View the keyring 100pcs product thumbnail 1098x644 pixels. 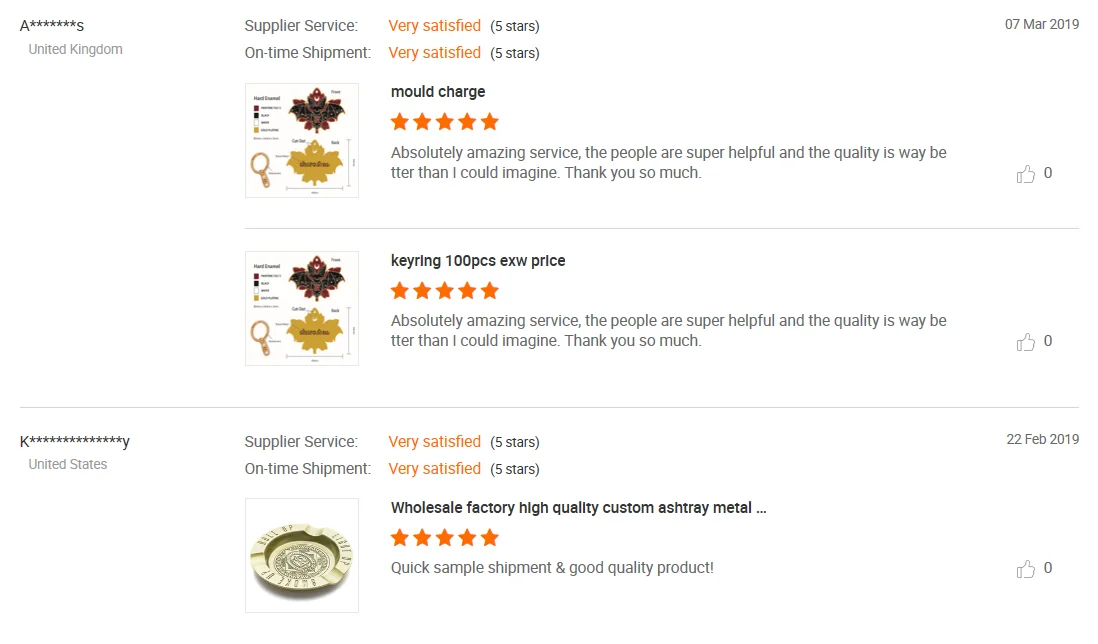[x=302, y=308]
